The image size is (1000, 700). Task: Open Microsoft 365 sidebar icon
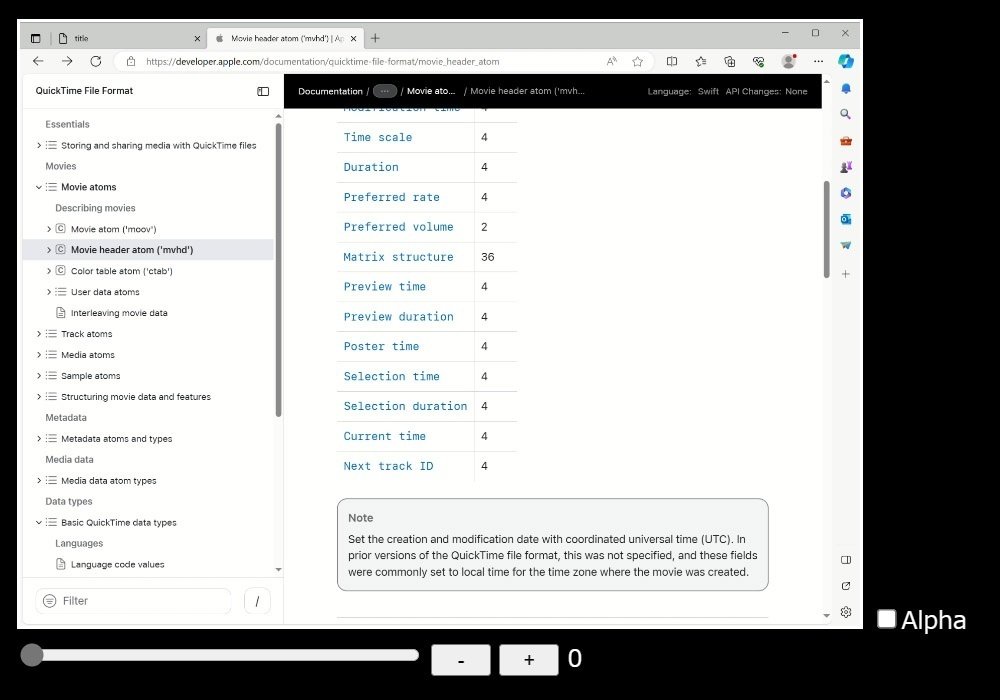pos(846,193)
